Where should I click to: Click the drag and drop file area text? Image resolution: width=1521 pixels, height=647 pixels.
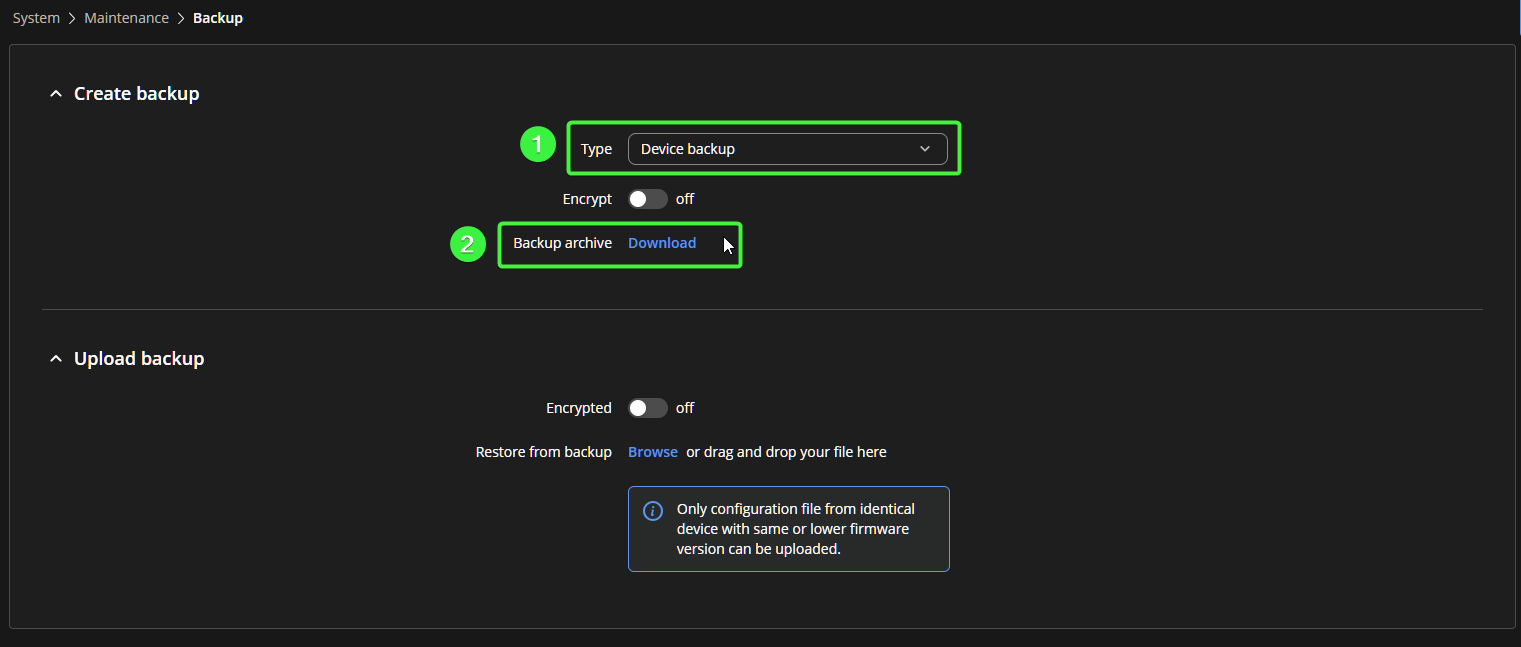[x=786, y=452]
